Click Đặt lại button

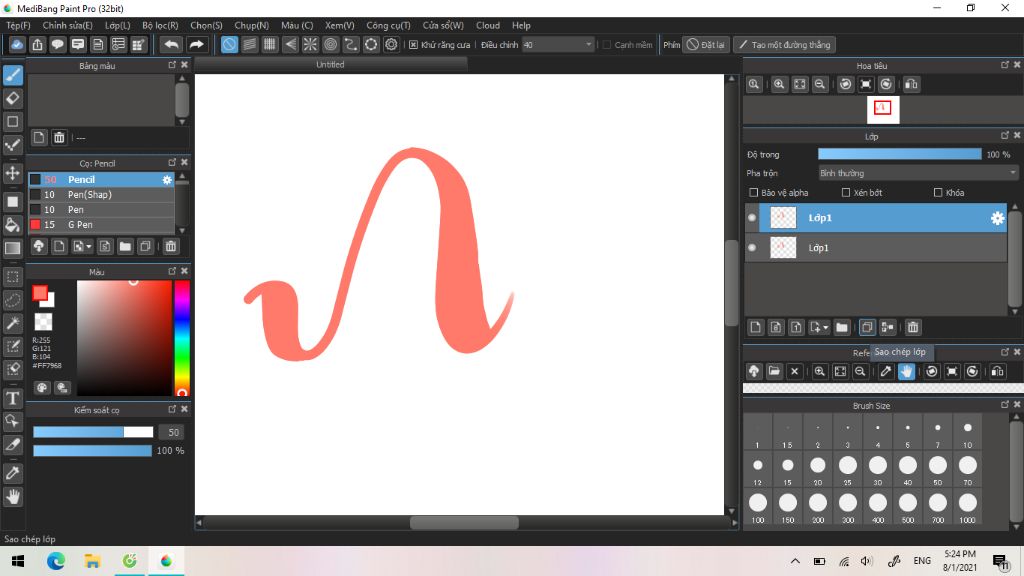pos(705,44)
